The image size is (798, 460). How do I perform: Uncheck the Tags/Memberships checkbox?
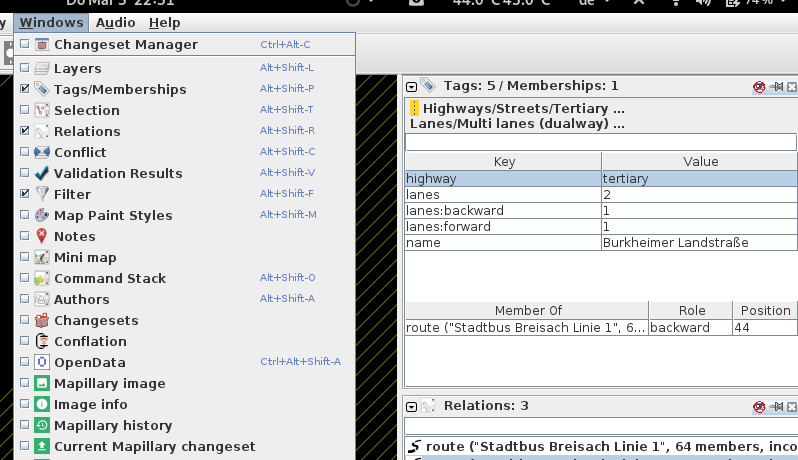24,89
